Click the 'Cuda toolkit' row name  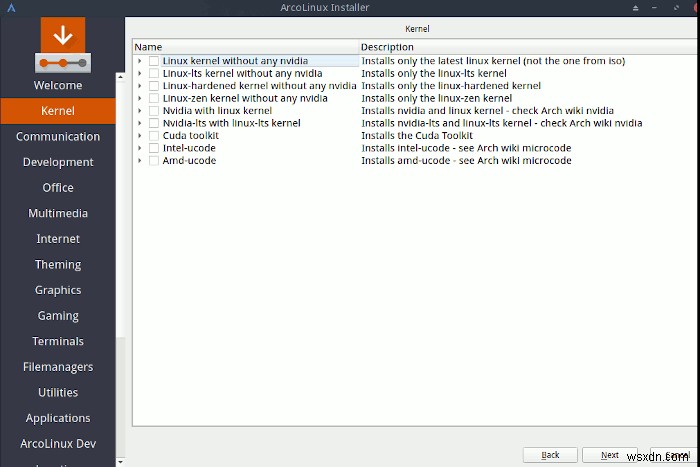coord(191,136)
